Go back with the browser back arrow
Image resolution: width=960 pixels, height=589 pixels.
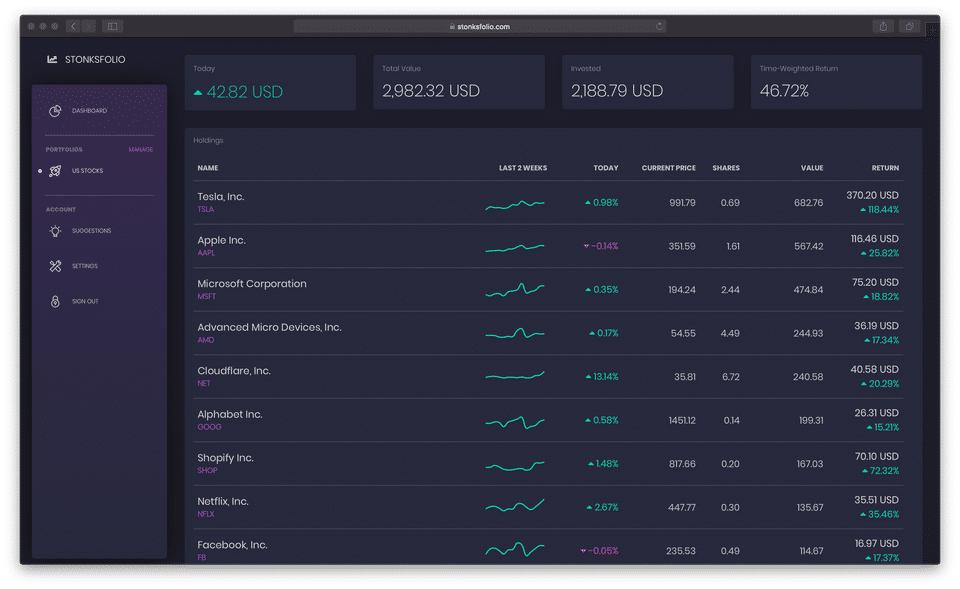(x=74, y=27)
